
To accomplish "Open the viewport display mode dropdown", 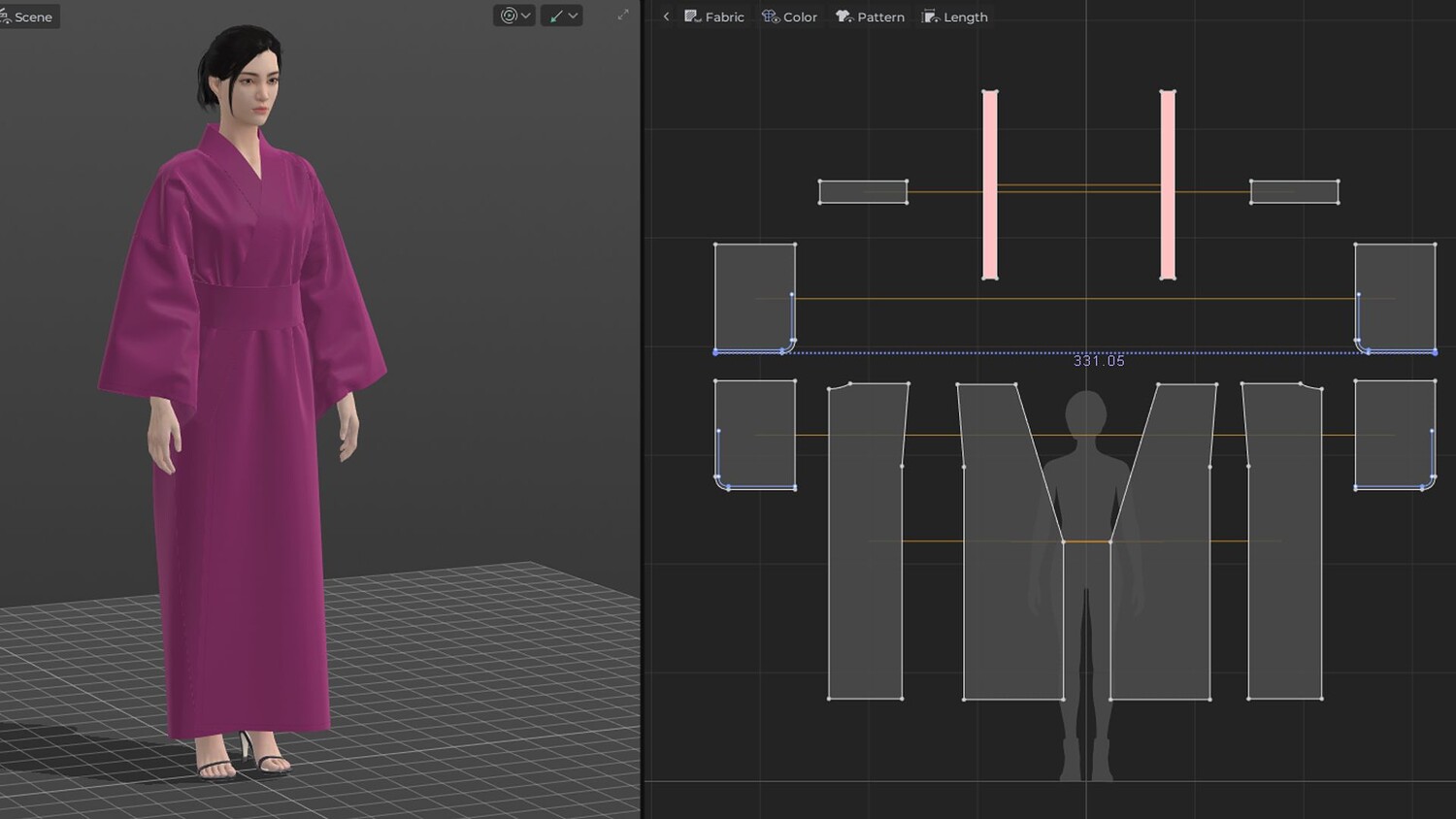I will (x=513, y=16).
